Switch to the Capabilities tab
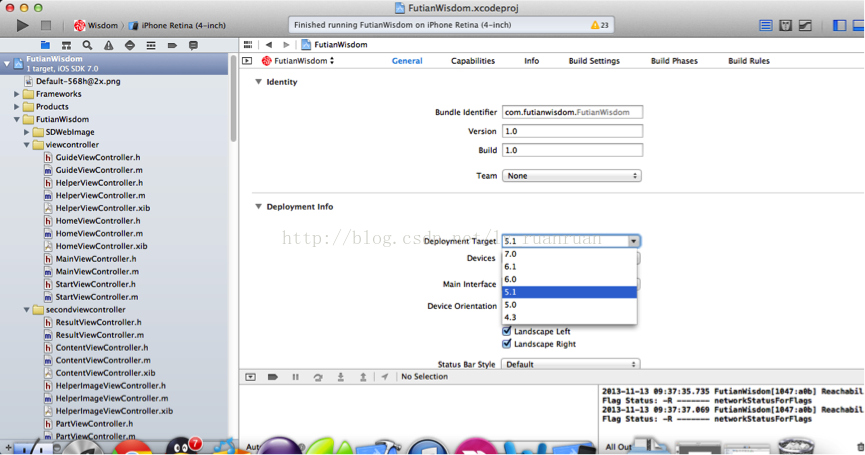Viewport: 865px width, 455px height. pyautogui.click(x=473, y=61)
